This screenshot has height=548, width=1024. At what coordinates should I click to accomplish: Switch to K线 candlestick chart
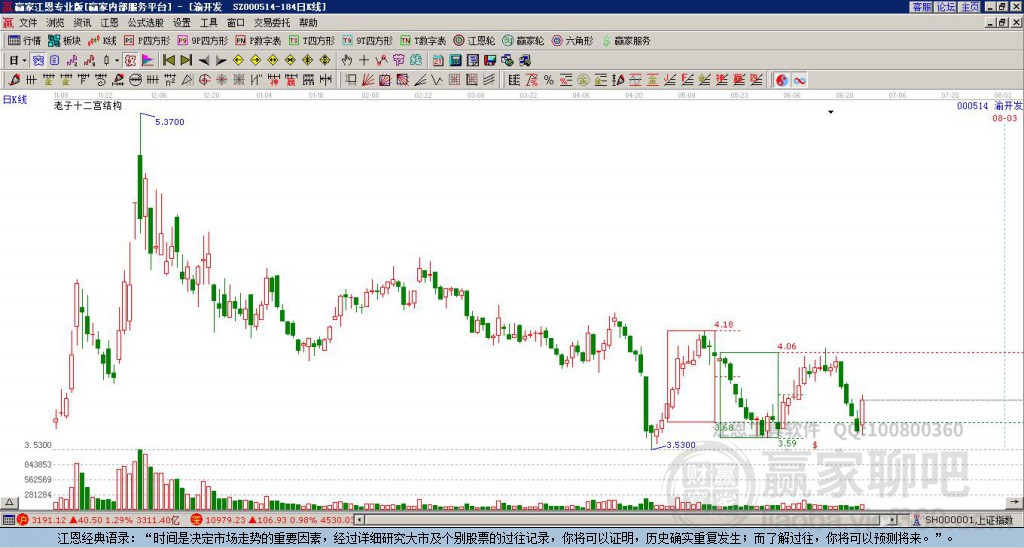(103, 40)
